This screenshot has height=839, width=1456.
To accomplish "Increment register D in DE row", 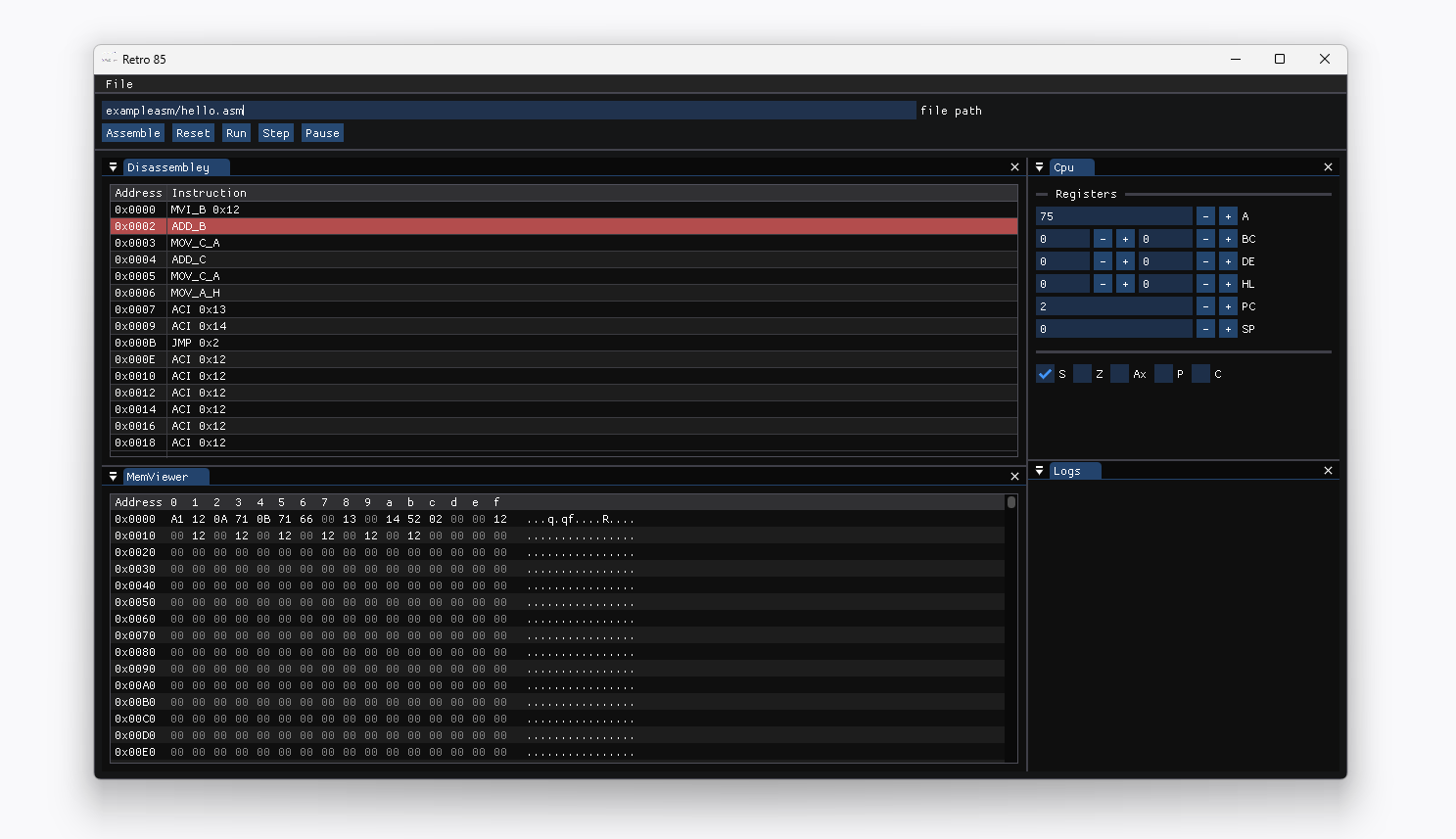I will [x=1125, y=261].
